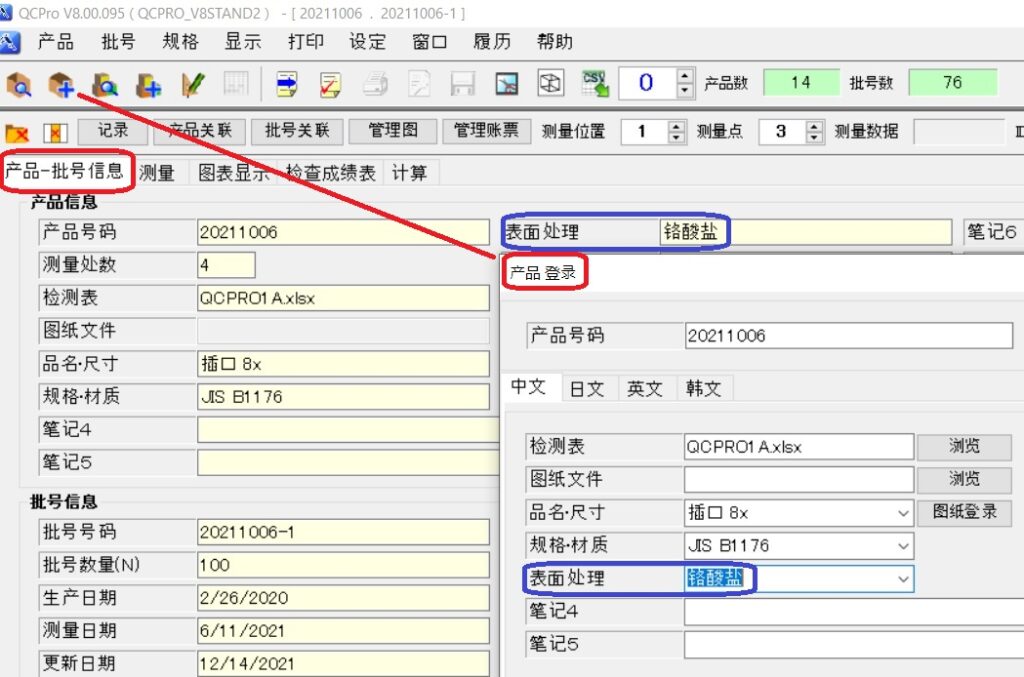
Task: Click the 图纸登录 button
Action: [964, 512]
